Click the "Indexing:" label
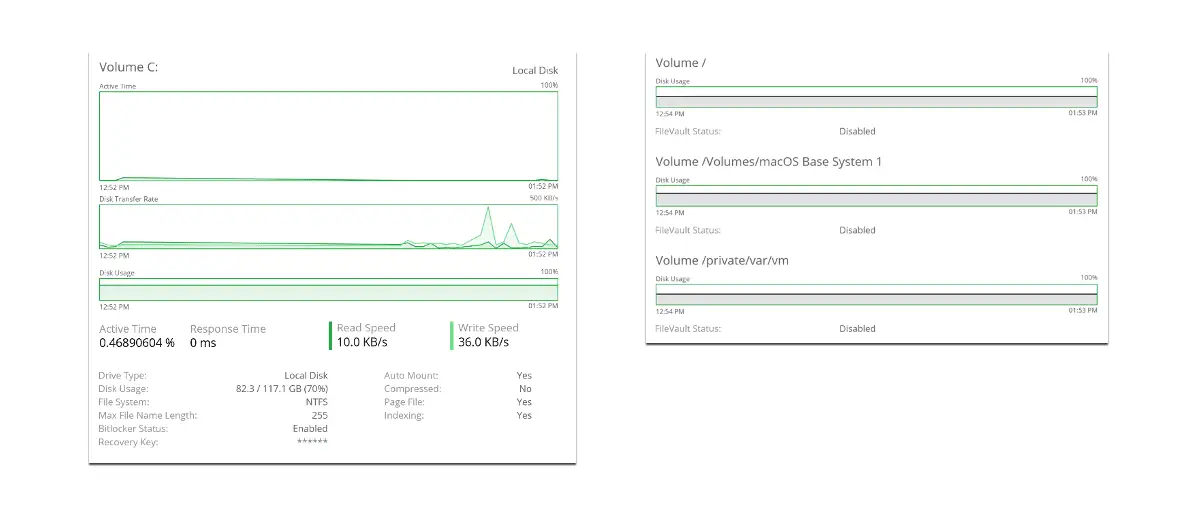This screenshot has width=1200, height=511. point(404,415)
